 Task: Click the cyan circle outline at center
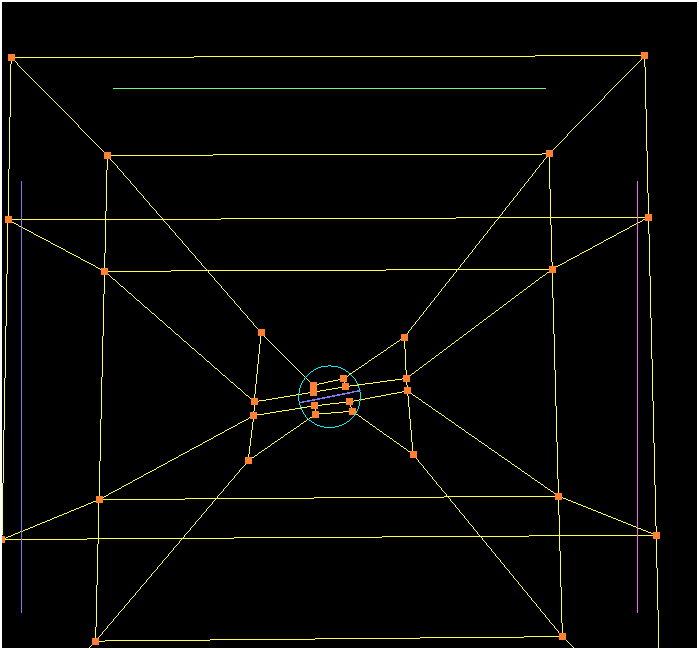click(329, 367)
